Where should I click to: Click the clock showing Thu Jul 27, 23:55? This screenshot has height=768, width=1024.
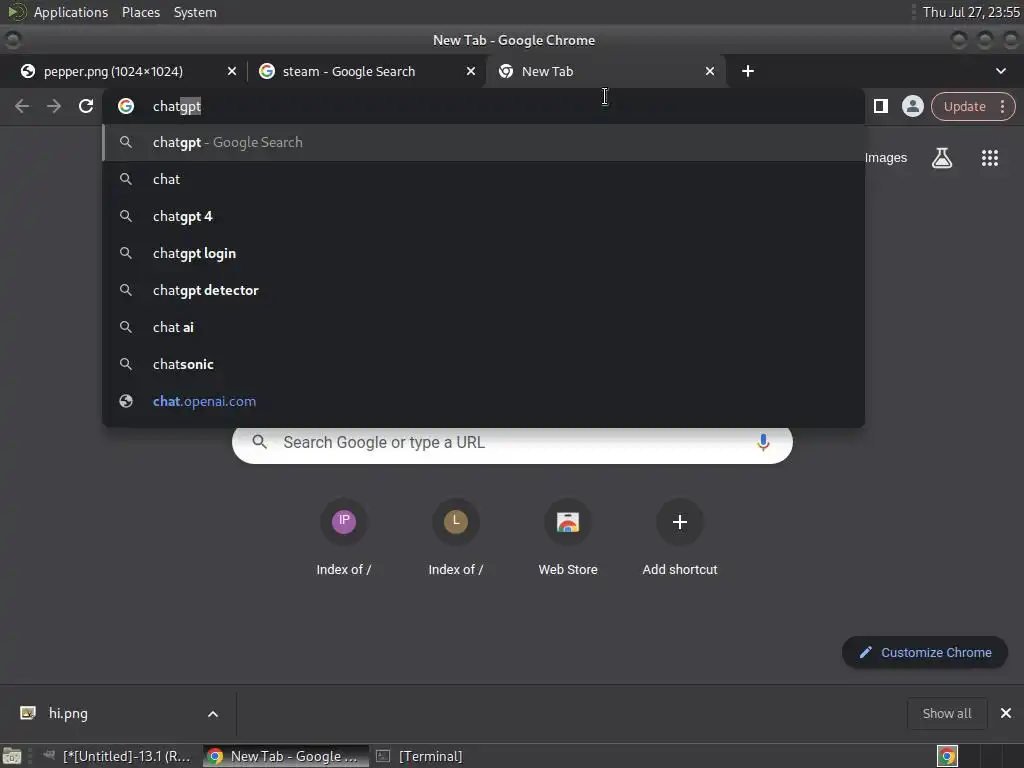point(971,12)
